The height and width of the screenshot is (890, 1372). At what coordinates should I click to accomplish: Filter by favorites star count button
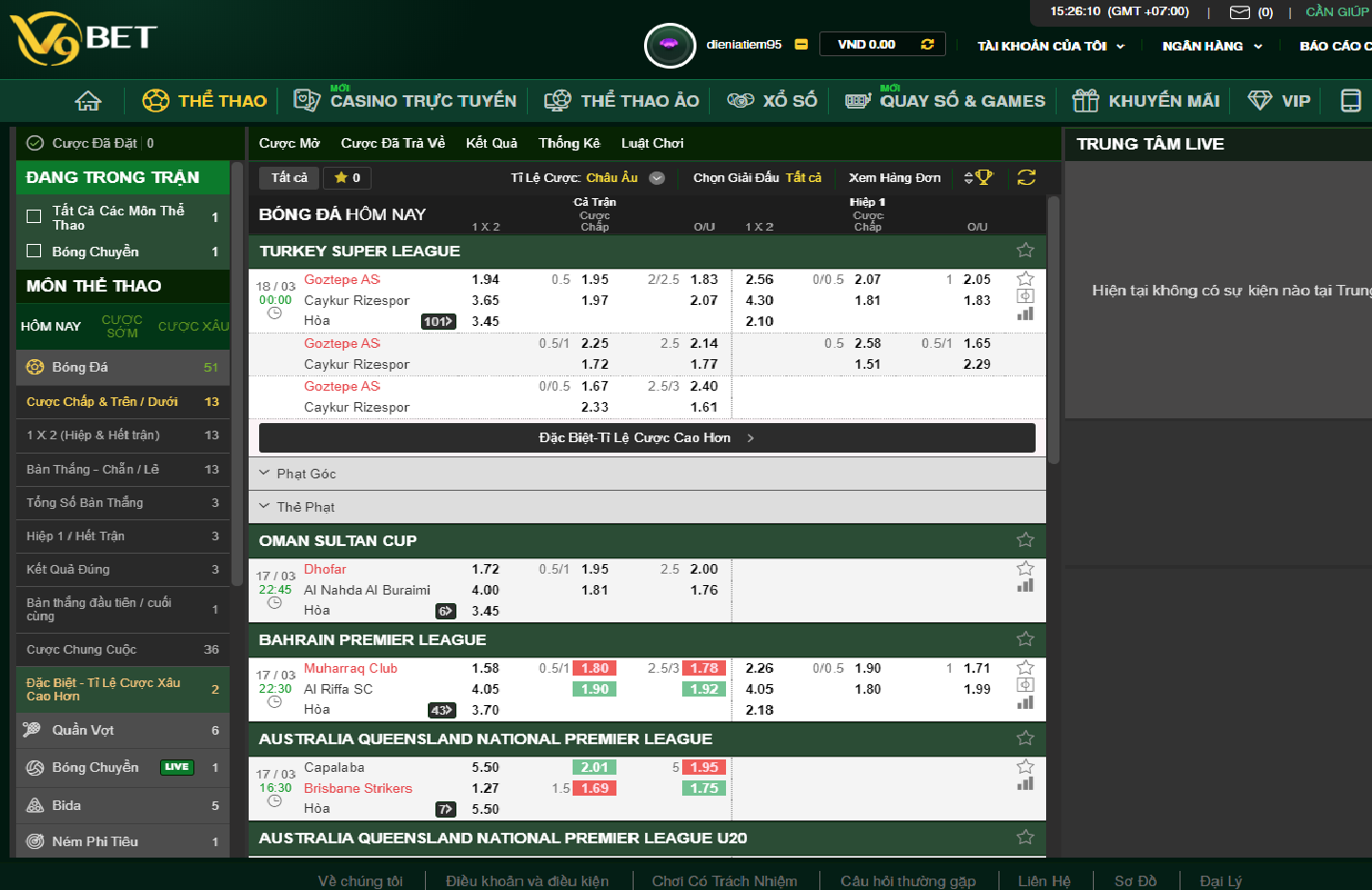coord(347,177)
